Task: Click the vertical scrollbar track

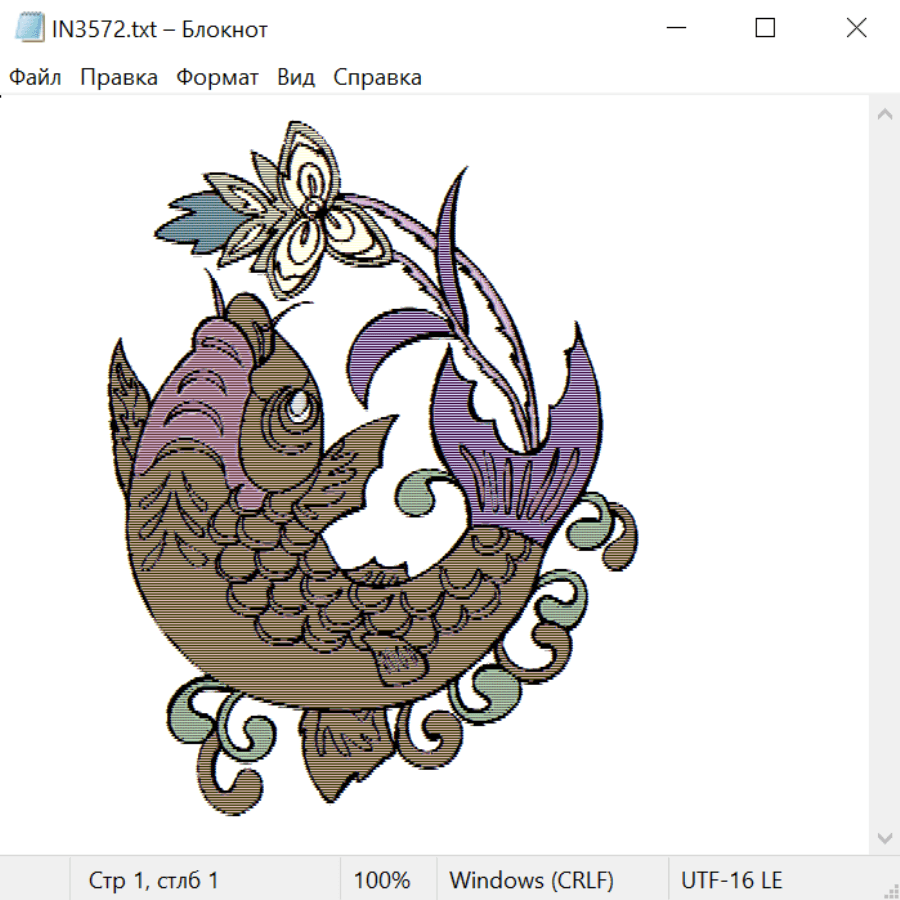Action: pos(884,475)
